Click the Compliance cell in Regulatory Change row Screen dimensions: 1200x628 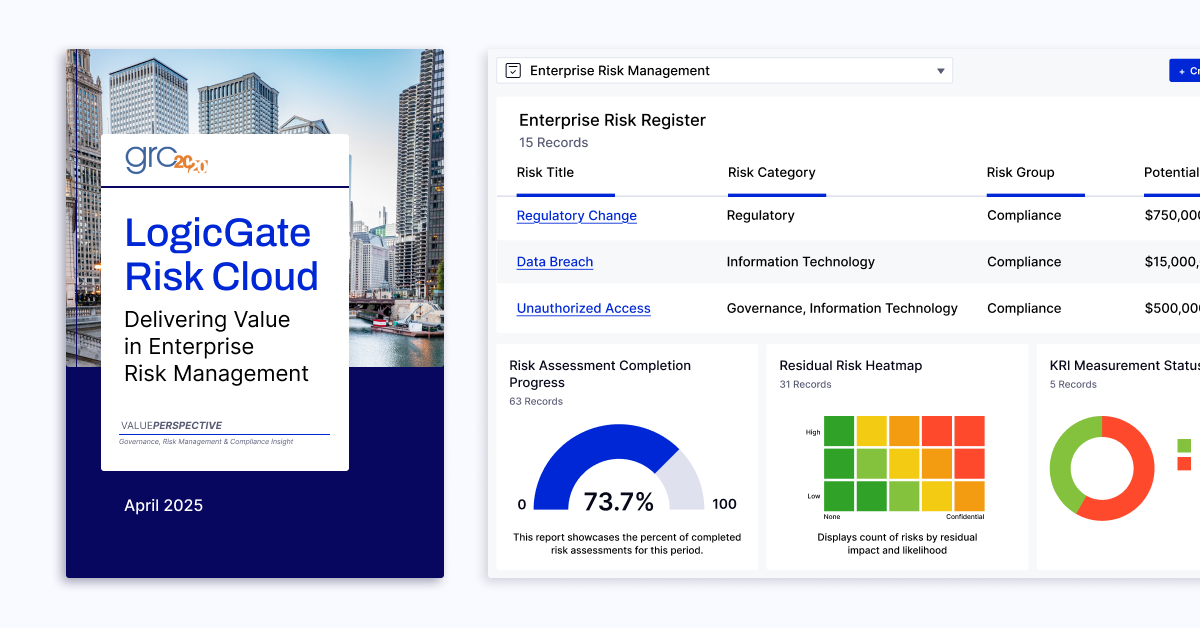(x=1024, y=215)
